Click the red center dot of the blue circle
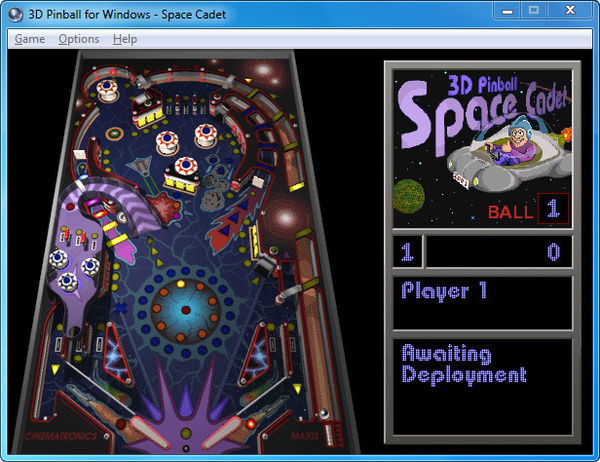600x462 pixels. pyautogui.click(x=186, y=310)
